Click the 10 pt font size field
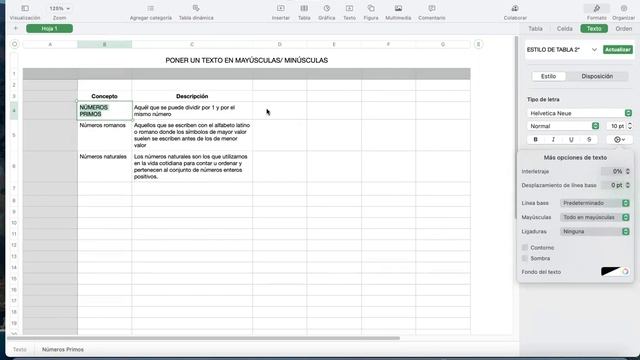640x360 pixels. [x=616, y=126]
